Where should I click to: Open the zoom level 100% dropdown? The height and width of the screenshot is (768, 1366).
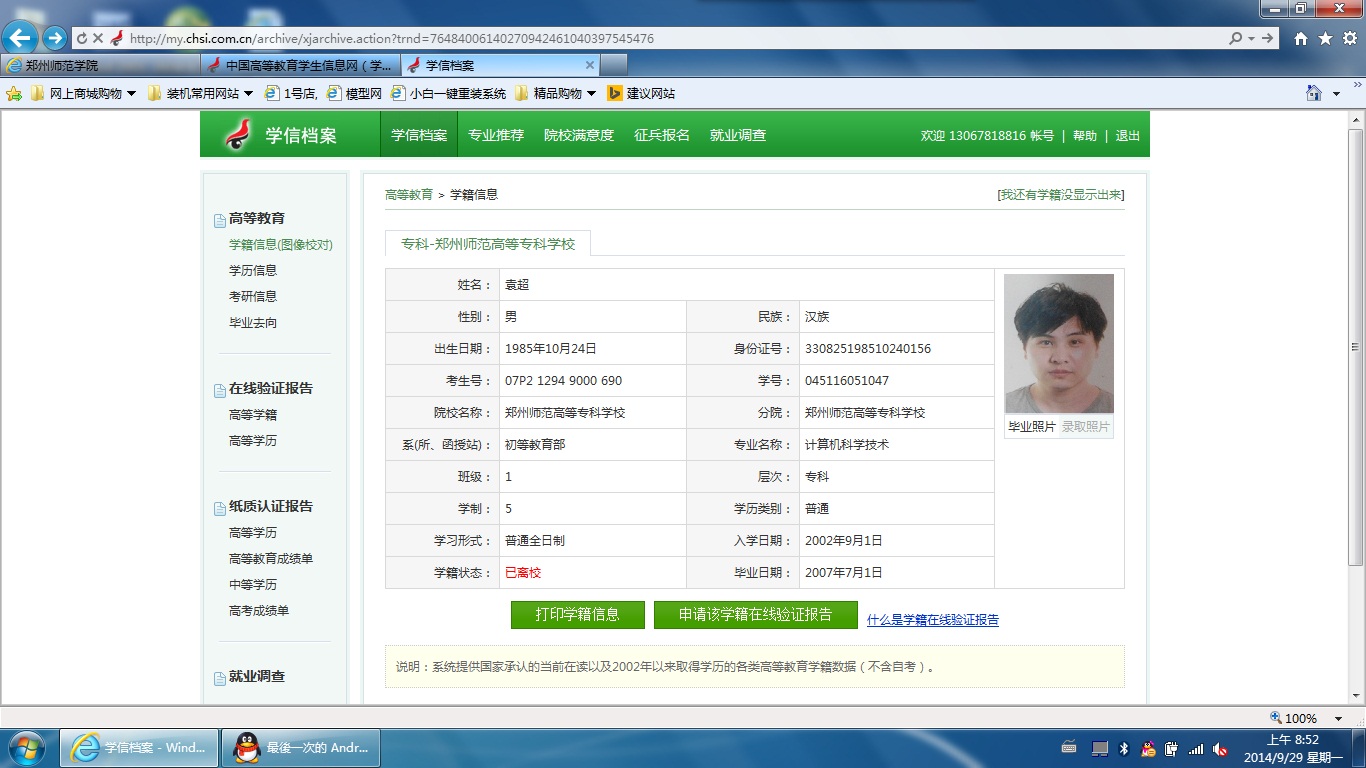point(1338,718)
